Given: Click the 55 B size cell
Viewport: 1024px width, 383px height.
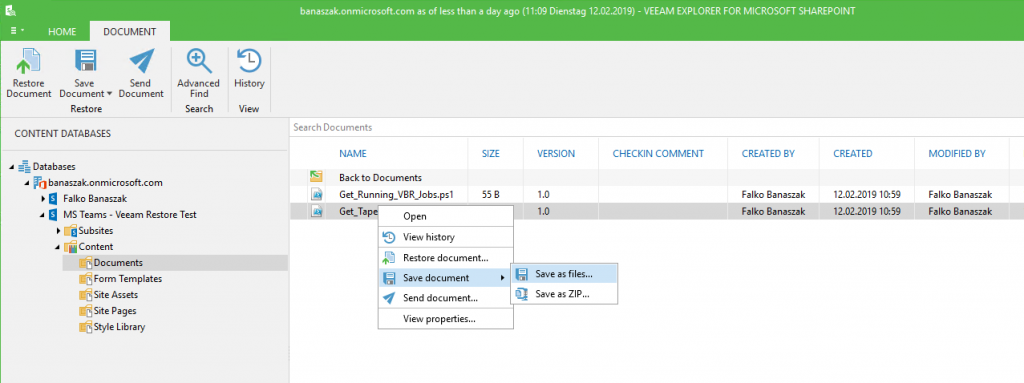Looking at the screenshot, I should point(490,194).
